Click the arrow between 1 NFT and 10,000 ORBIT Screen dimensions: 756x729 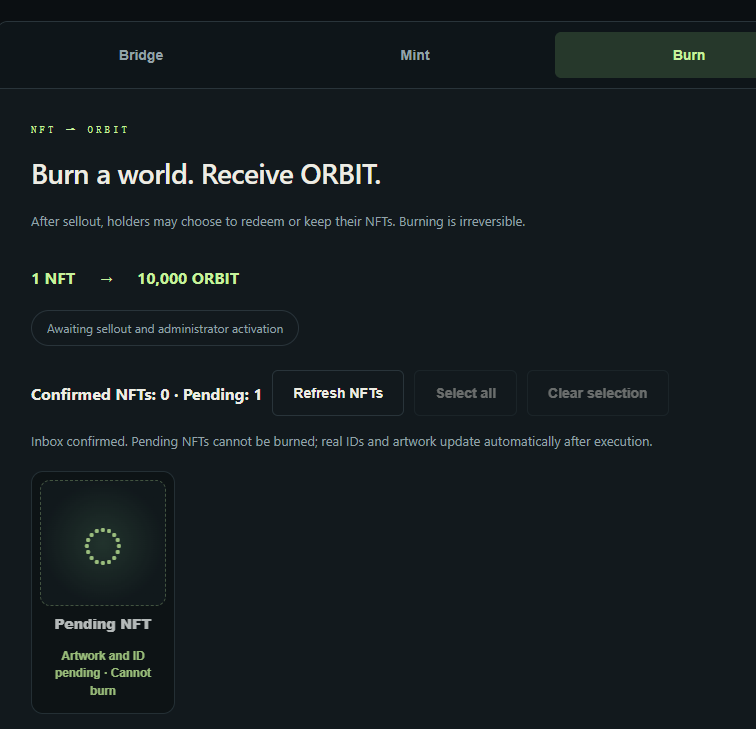pos(107,279)
